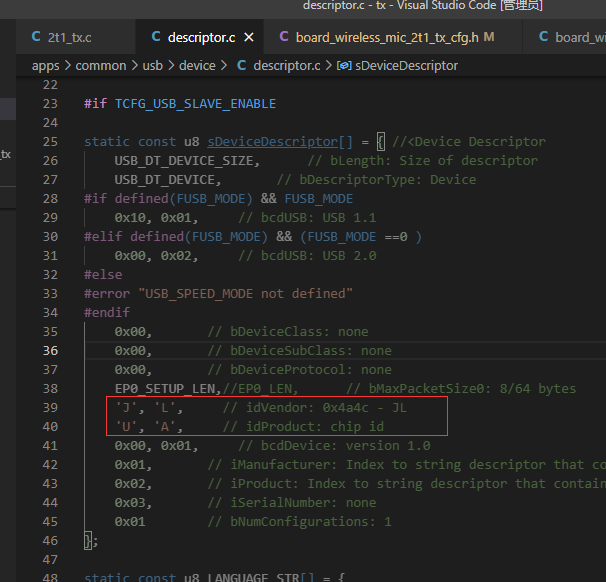Close the descriptor.c tab
Image resolution: width=606 pixels, height=582 pixels.
tap(249, 37)
